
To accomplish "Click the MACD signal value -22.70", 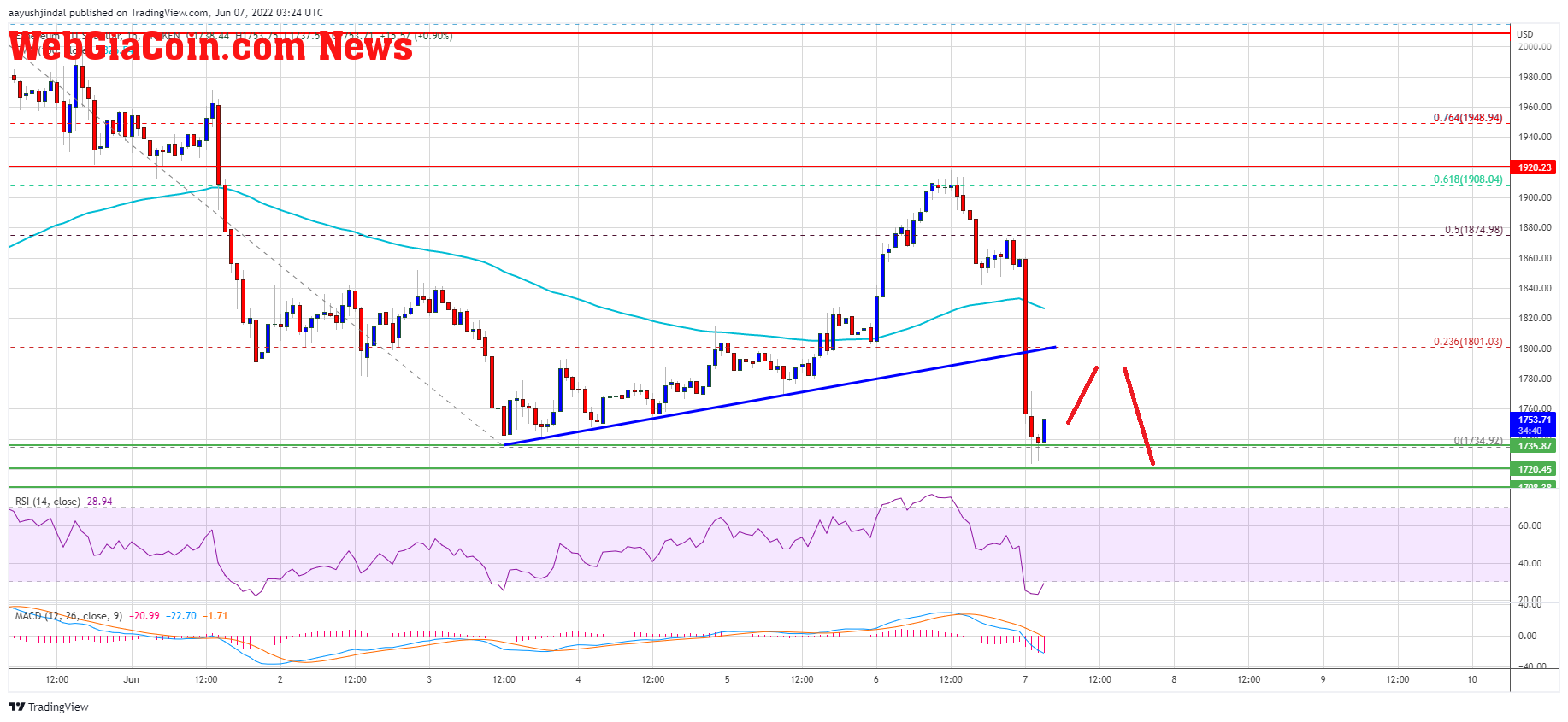I will pos(181,615).
